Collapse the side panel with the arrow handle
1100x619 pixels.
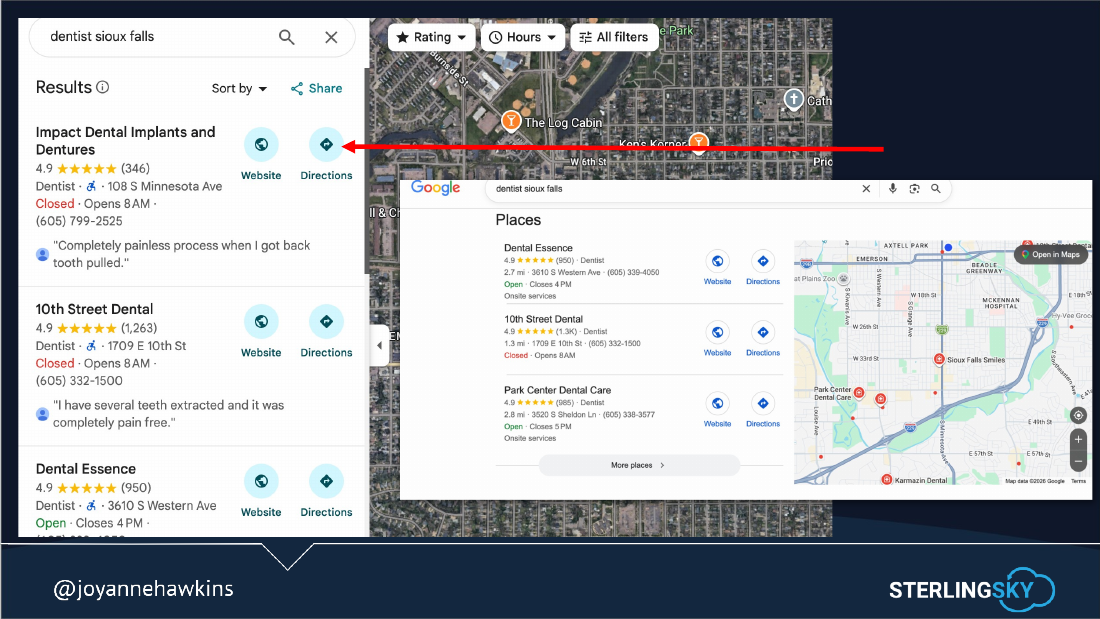(x=380, y=345)
